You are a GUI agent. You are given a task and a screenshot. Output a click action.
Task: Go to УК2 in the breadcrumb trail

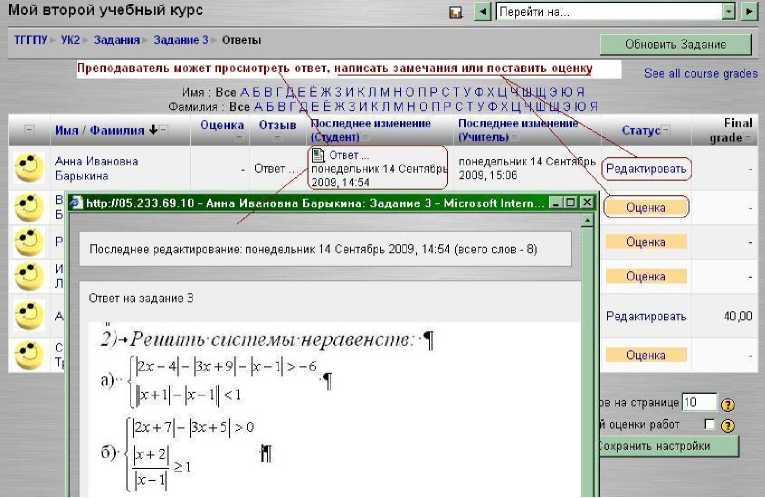(71, 40)
